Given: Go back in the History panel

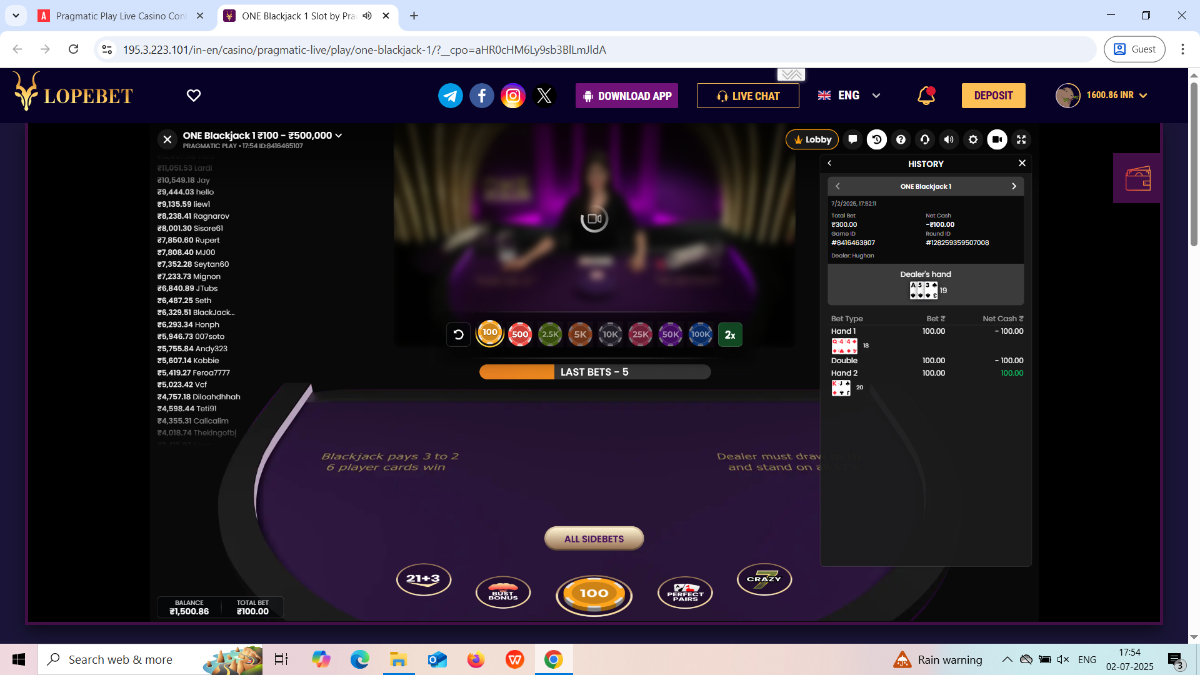Looking at the screenshot, I should 829,163.
